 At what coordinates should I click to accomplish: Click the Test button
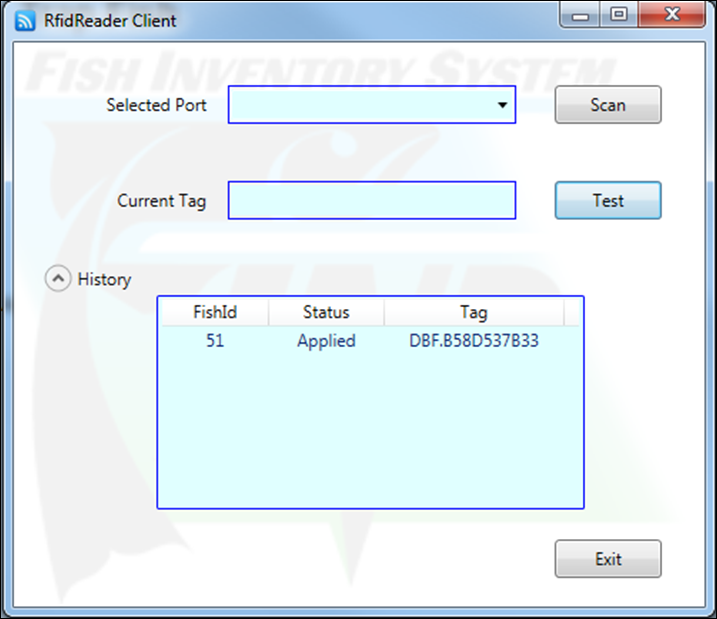click(608, 201)
